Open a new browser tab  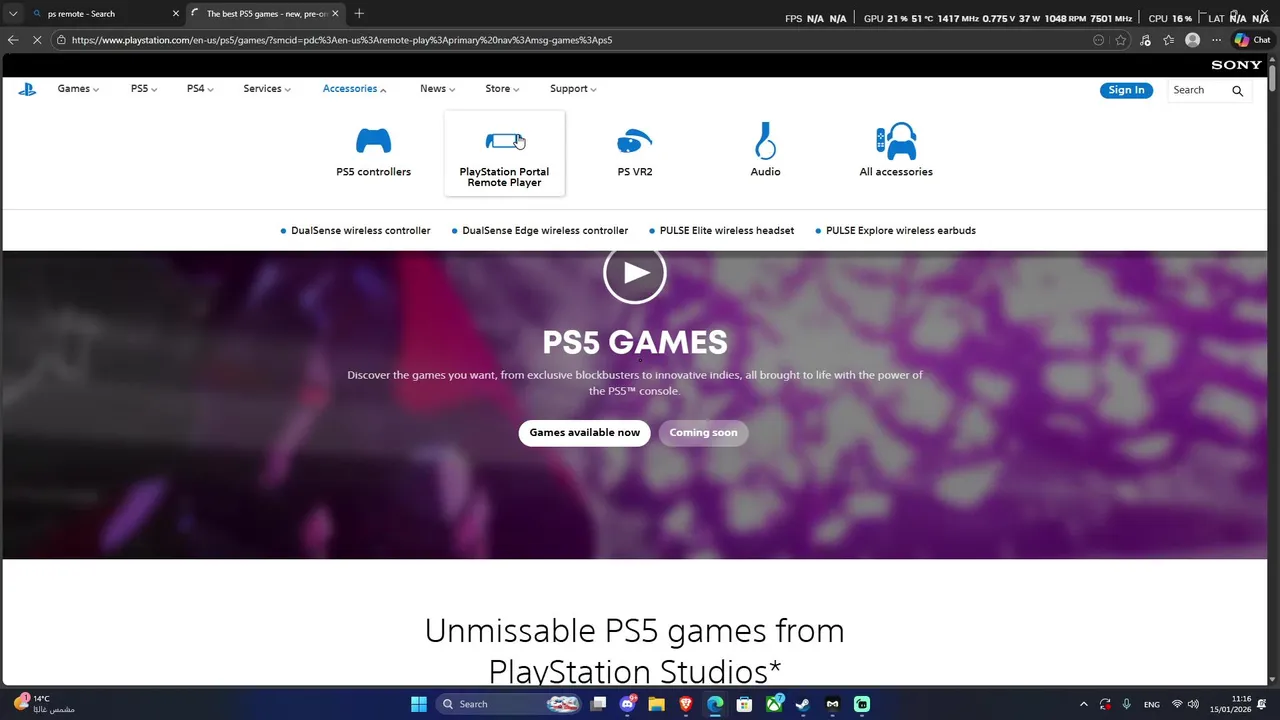point(359,14)
